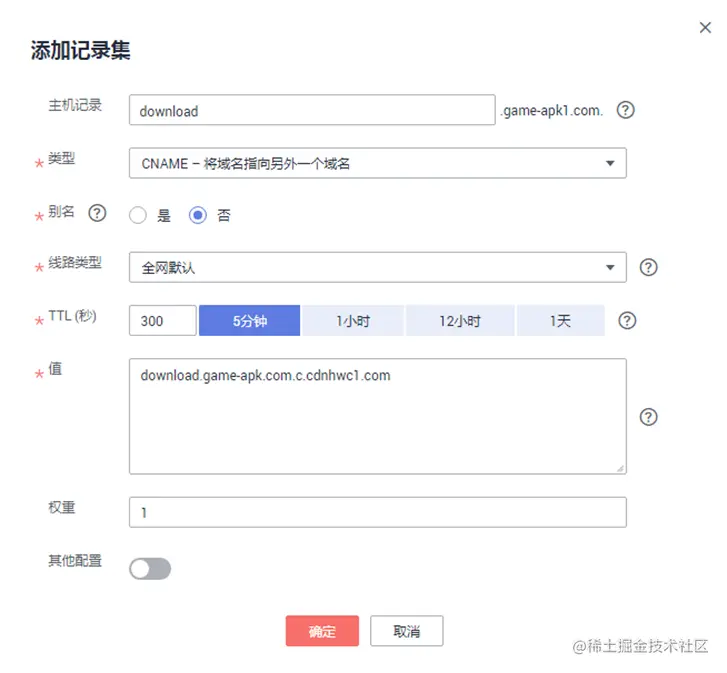Open the 线路类型 全网默认 dropdown
The width and height of the screenshot is (727, 673).
pyautogui.click(x=377, y=267)
